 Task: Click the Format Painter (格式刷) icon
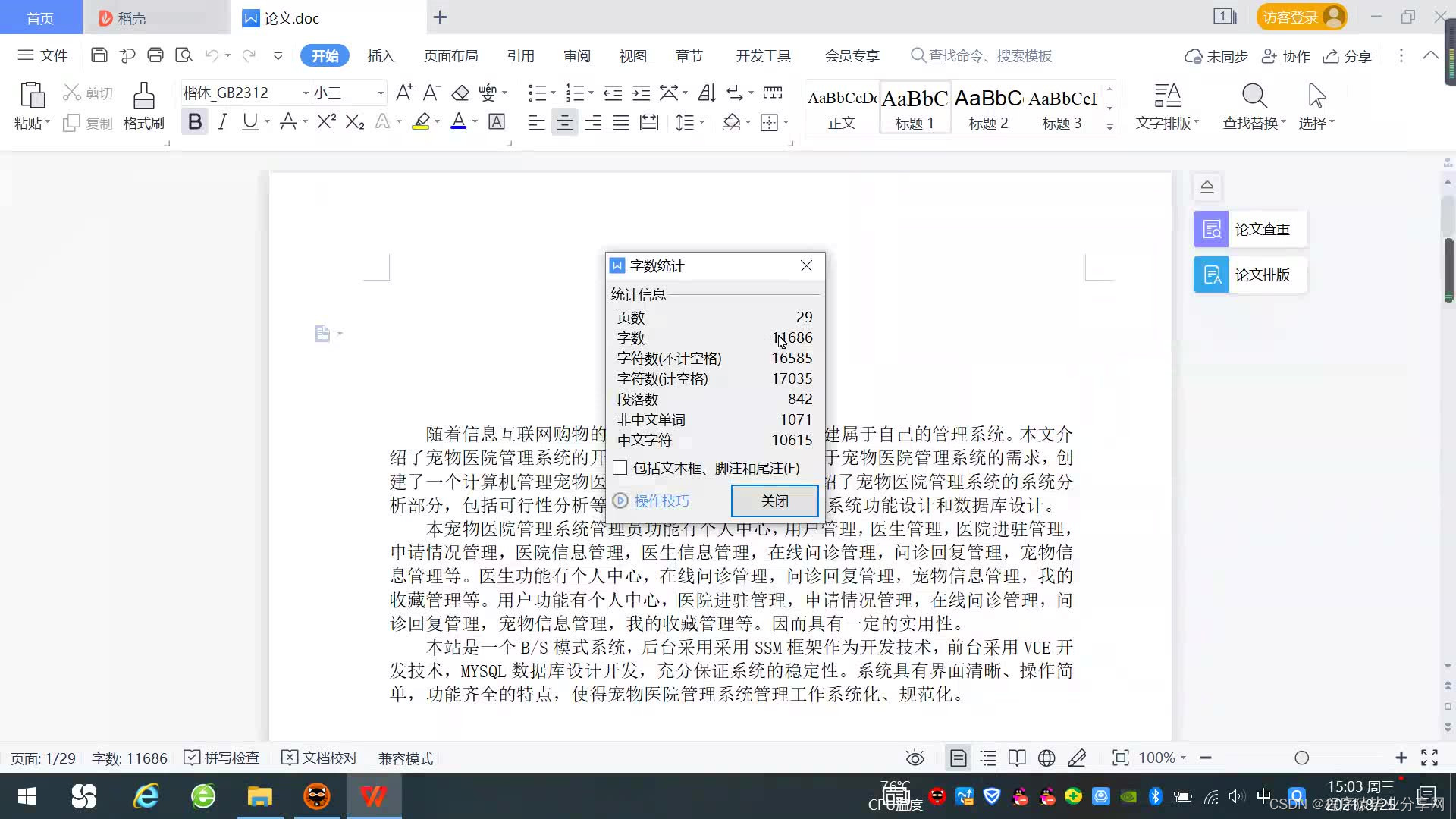coord(143,97)
